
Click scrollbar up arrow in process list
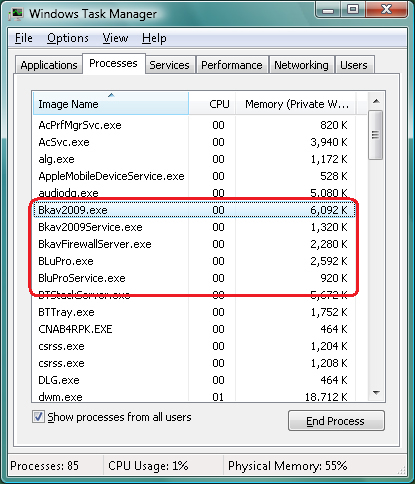tap(376, 101)
